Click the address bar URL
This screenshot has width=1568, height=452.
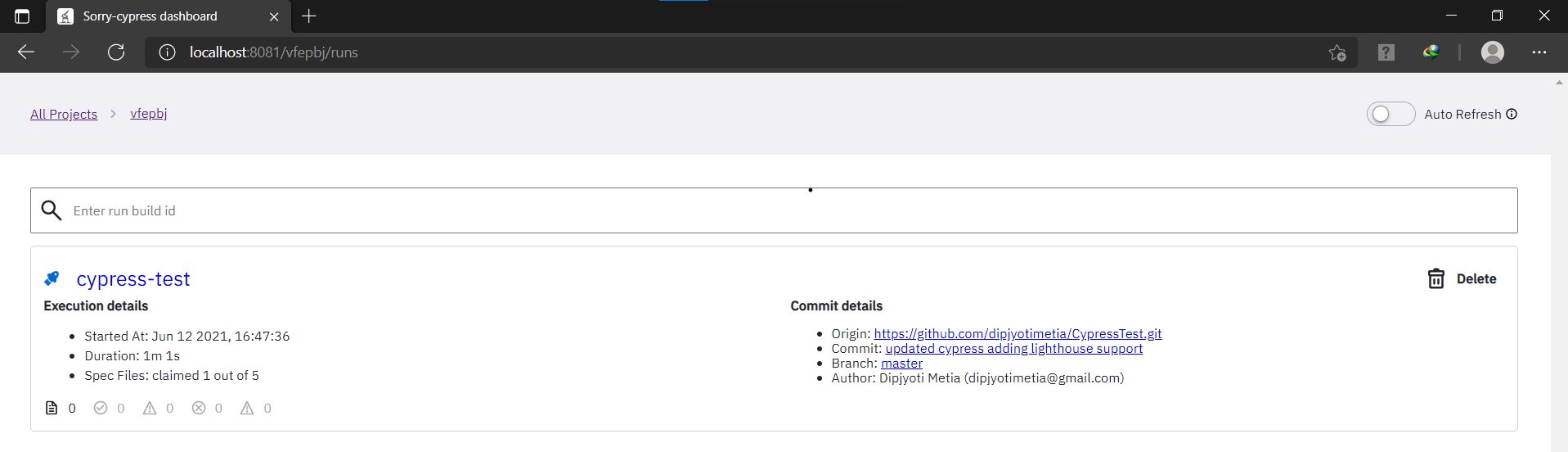273,52
